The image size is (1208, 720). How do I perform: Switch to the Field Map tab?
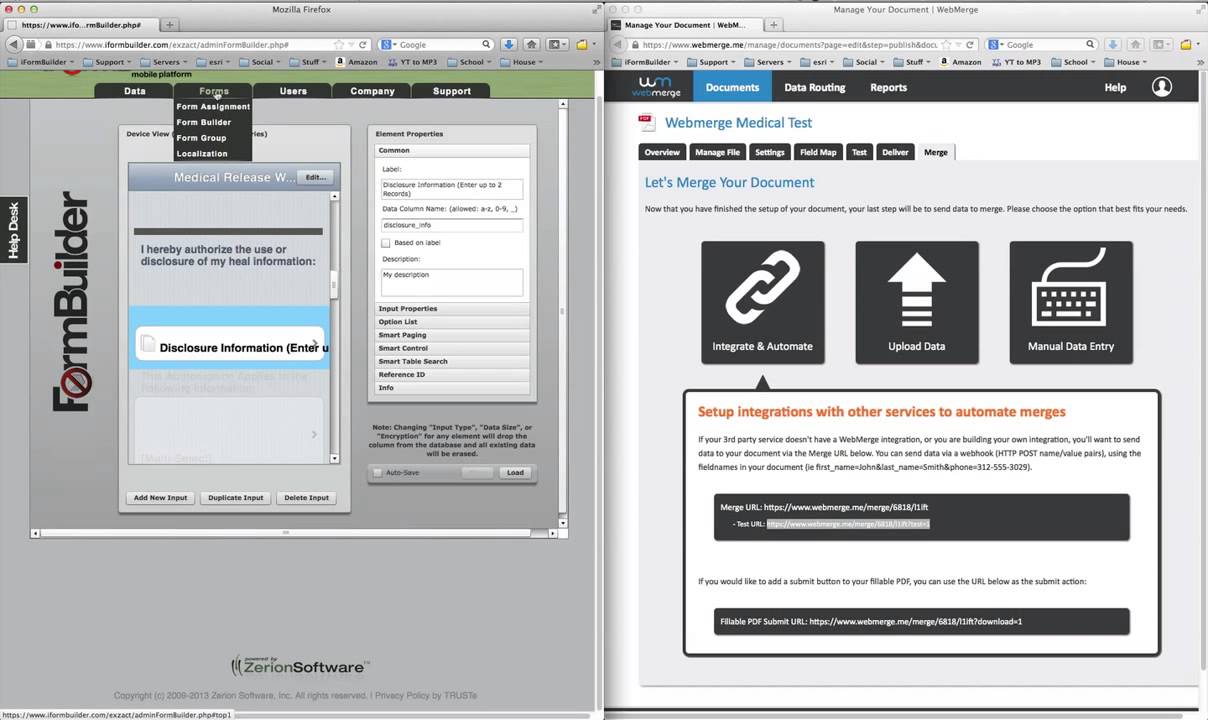click(818, 152)
